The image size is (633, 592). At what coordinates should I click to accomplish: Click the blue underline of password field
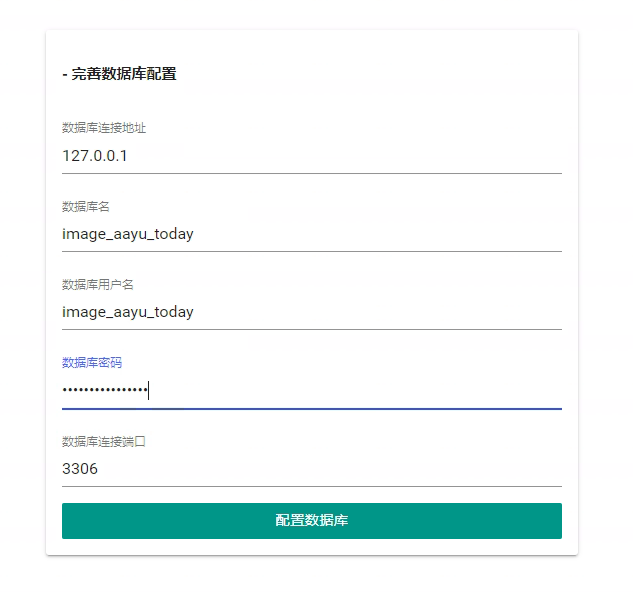[x=311, y=408]
